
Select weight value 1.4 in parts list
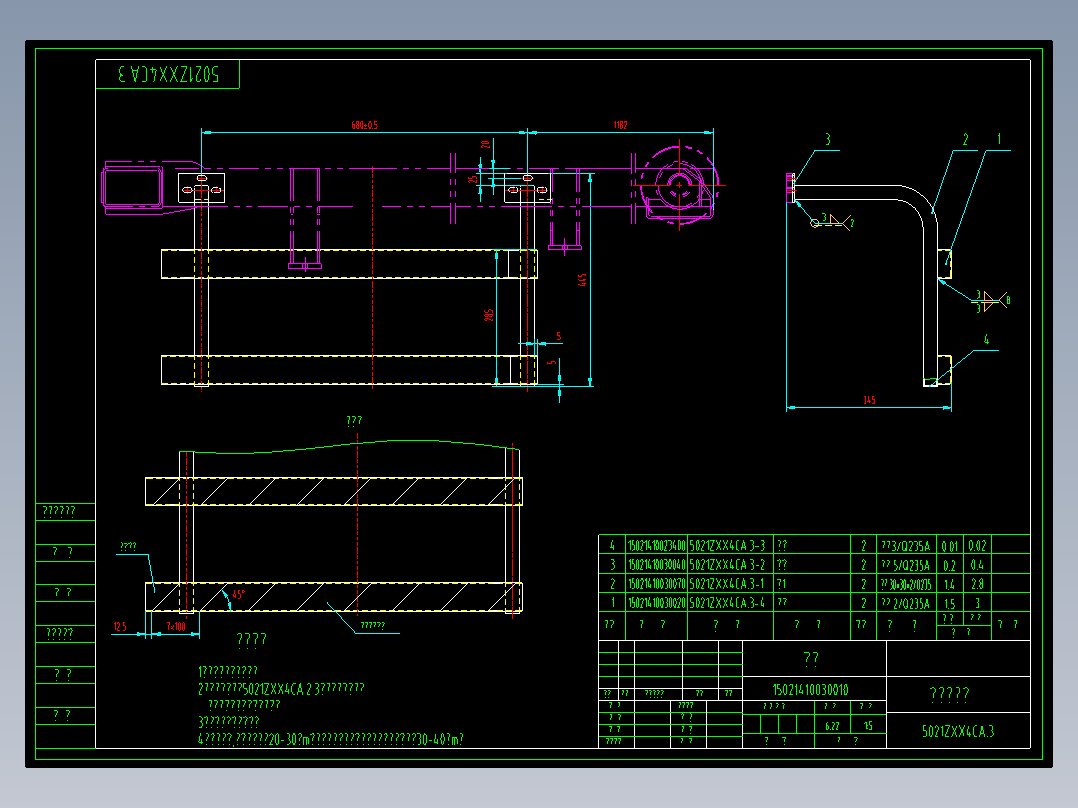tap(949, 584)
